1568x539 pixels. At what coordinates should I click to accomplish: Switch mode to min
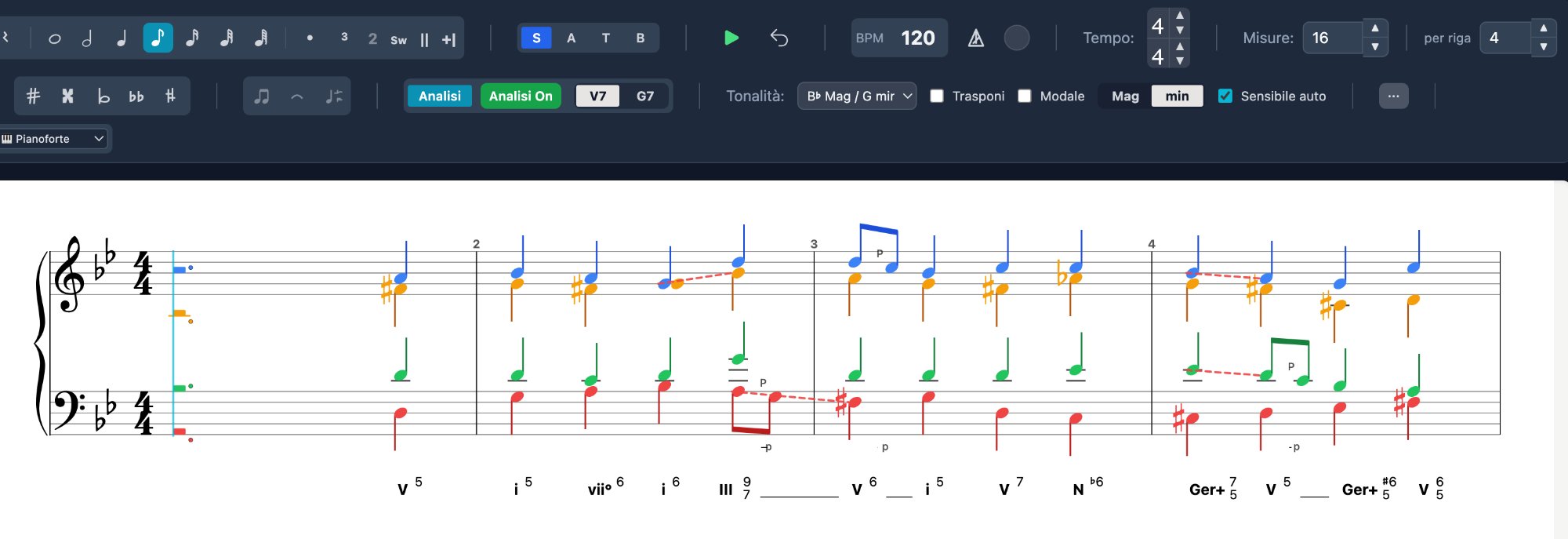1177,96
